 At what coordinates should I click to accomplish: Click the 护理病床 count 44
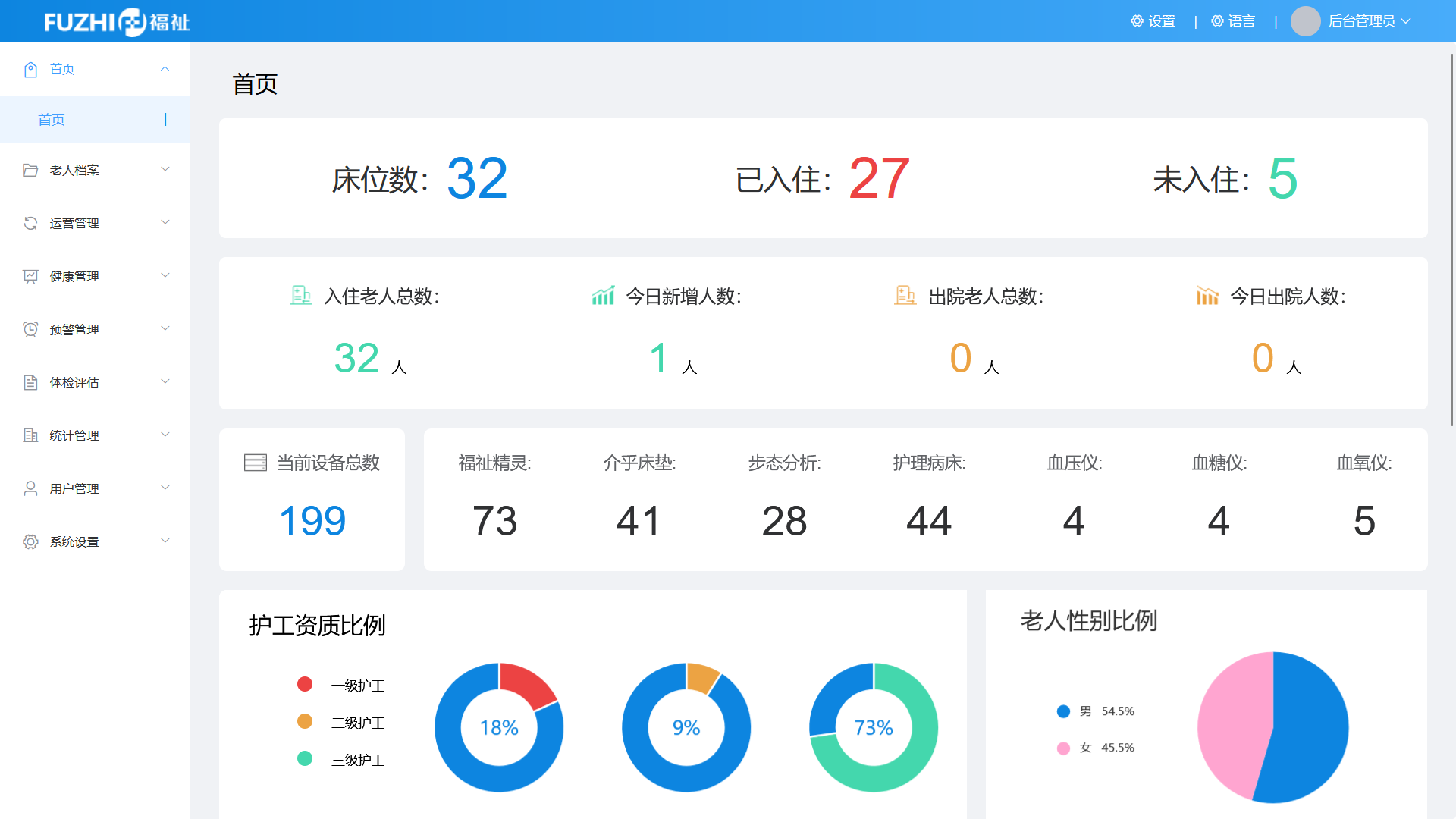(929, 521)
